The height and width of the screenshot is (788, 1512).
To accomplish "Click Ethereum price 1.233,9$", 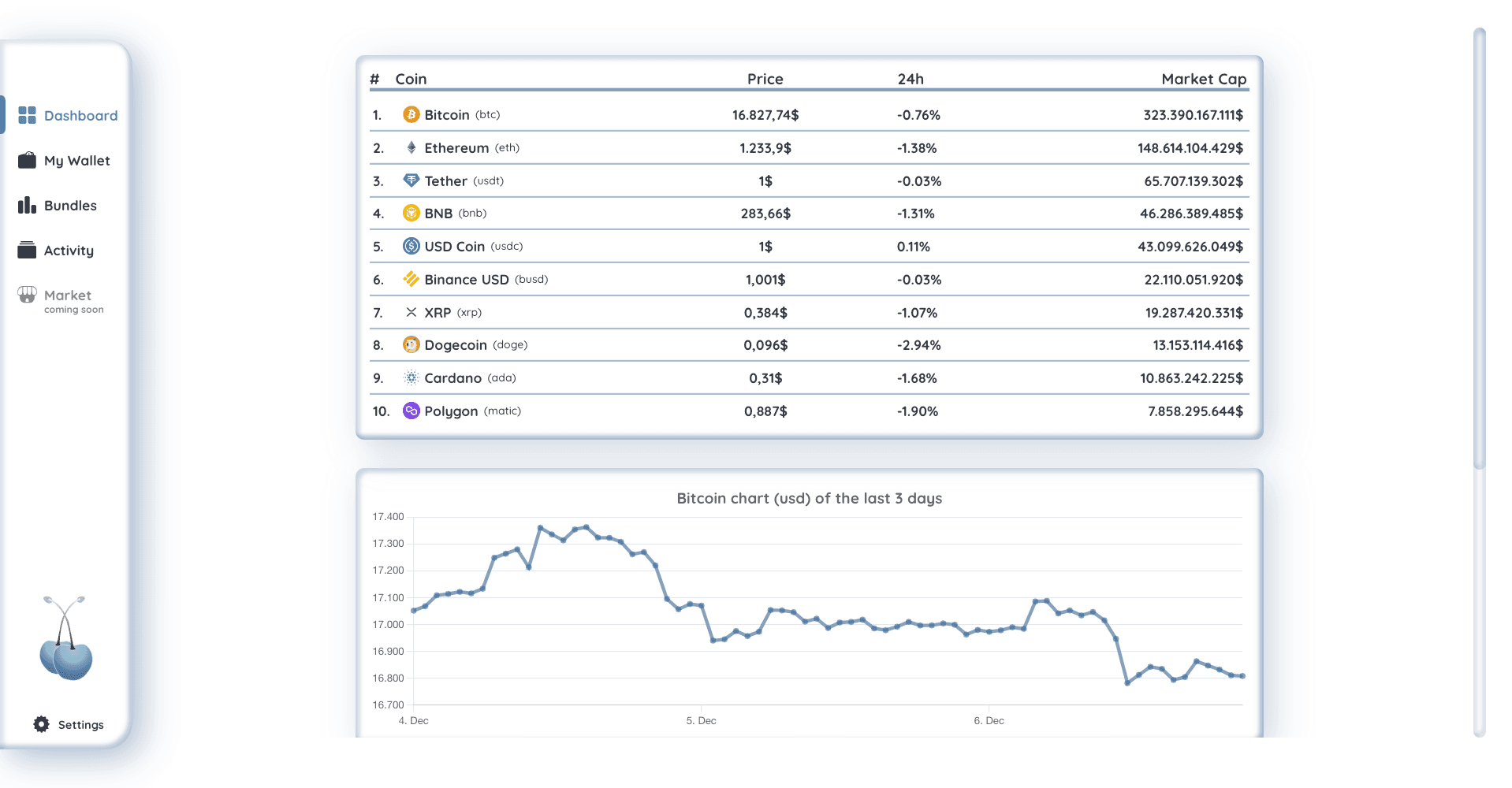I will tap(765, 148).
